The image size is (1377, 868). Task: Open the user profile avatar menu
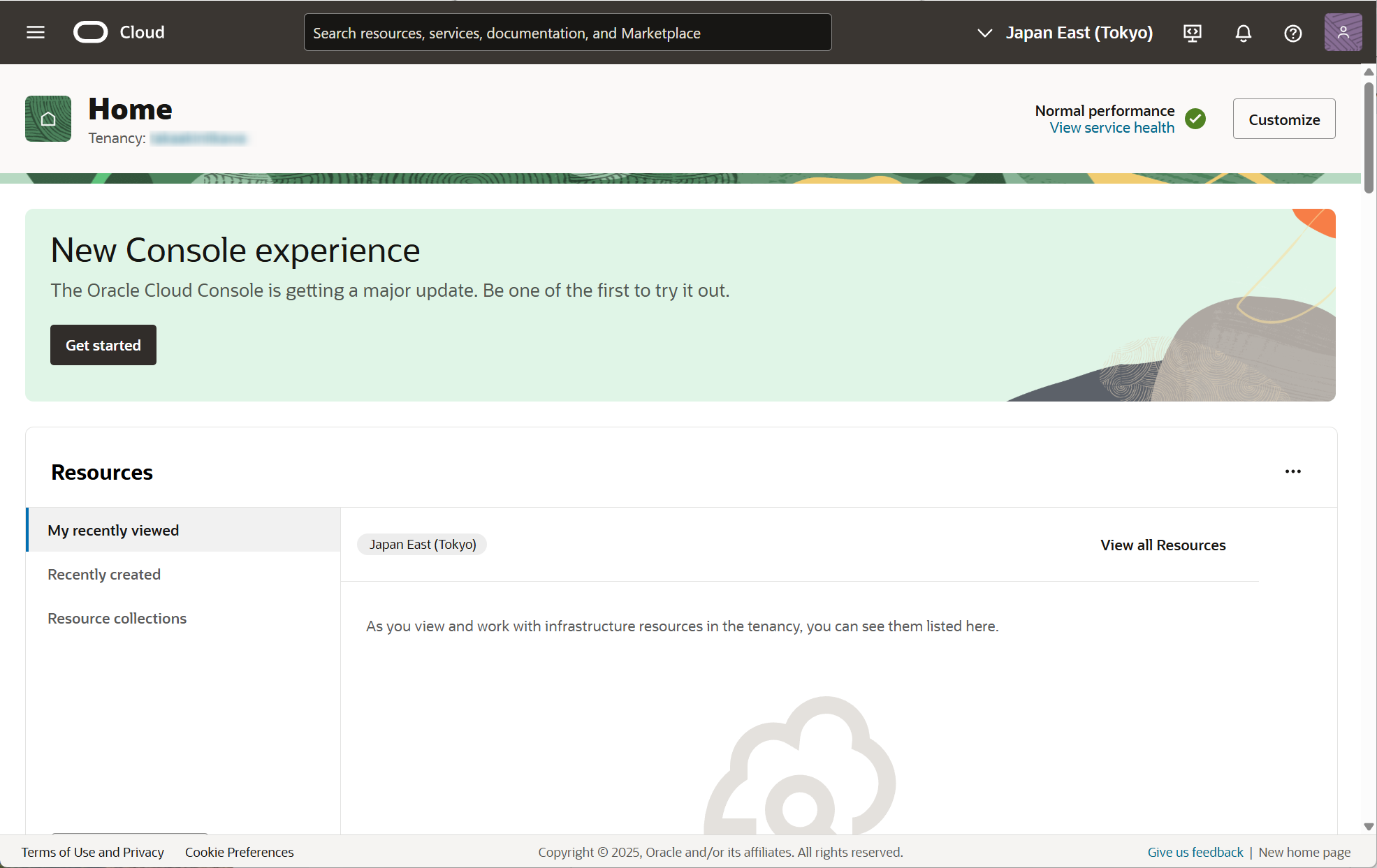(x=1343, y=32)
